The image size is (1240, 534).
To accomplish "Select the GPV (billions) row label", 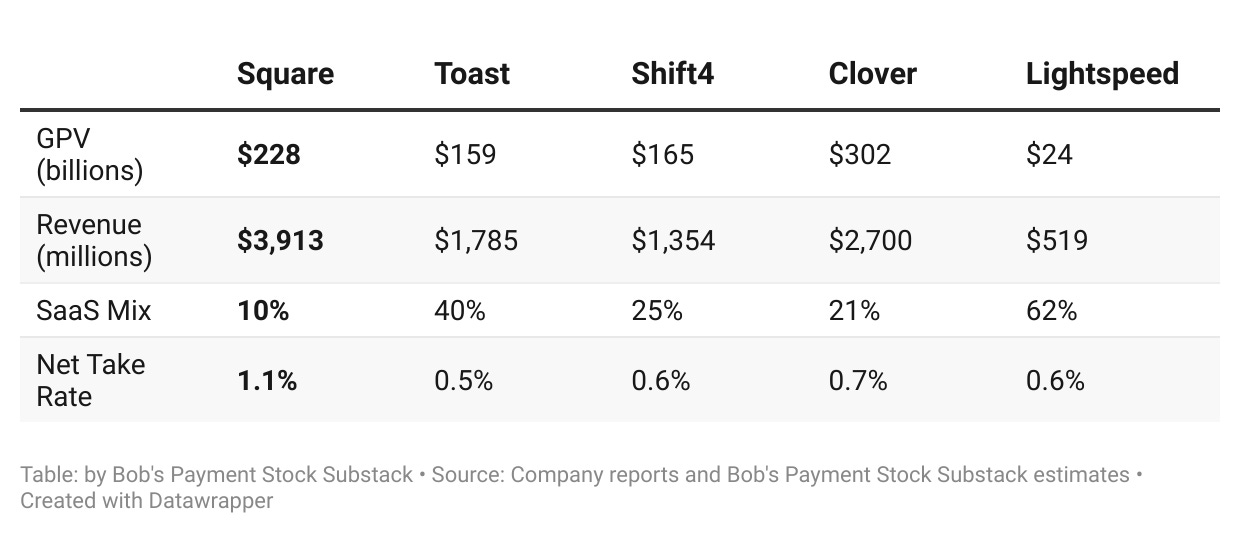I will [x=90, y=155].
